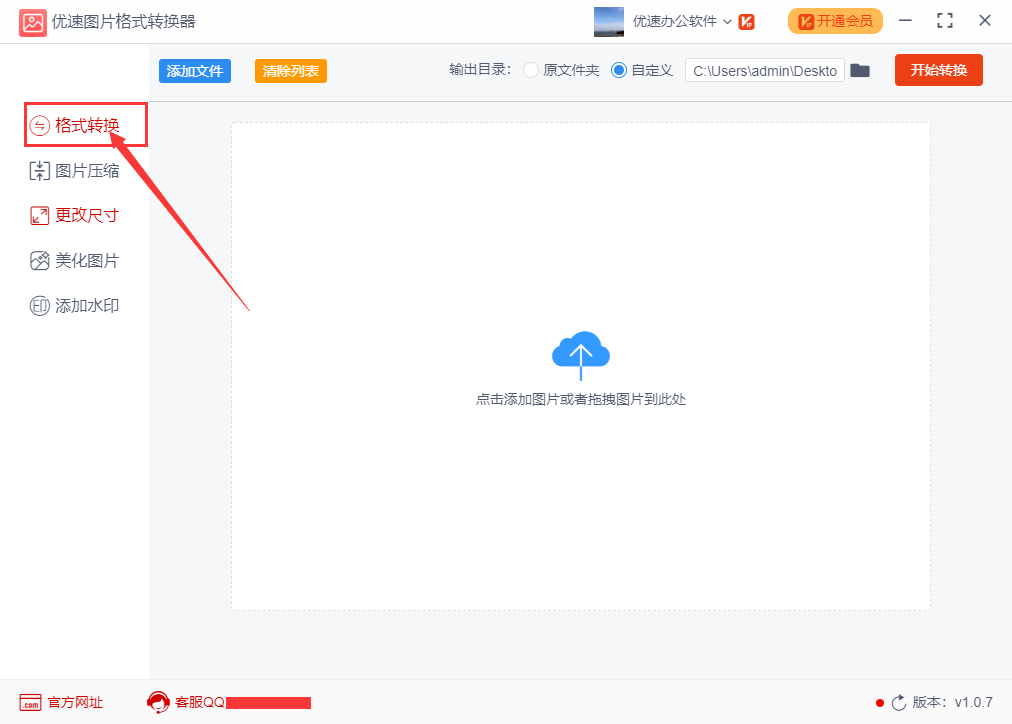Click the resize arrows icon in sidebar

(x=39, y=216)
